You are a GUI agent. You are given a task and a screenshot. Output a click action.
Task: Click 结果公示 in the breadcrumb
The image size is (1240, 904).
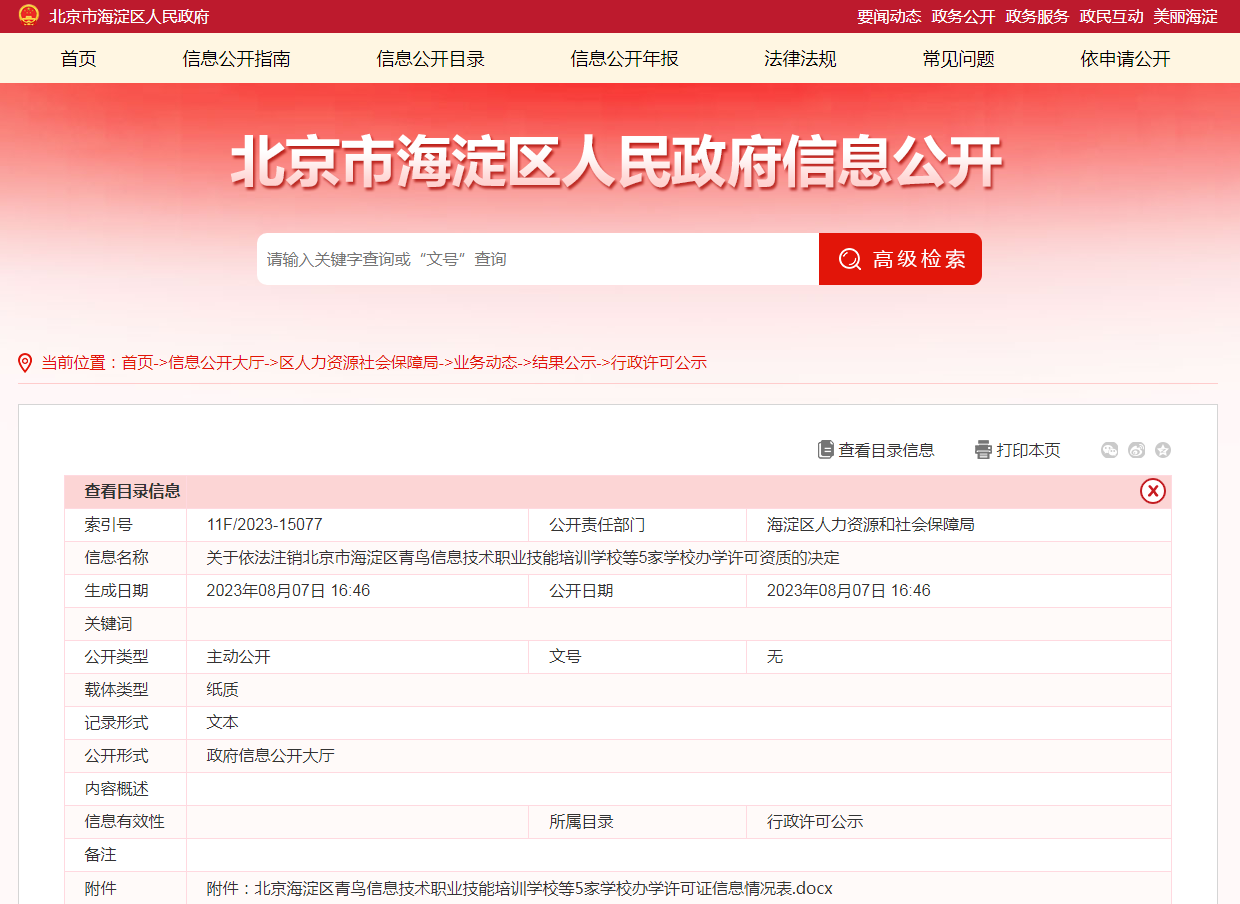pyautogui.click(x=564, y=362)
